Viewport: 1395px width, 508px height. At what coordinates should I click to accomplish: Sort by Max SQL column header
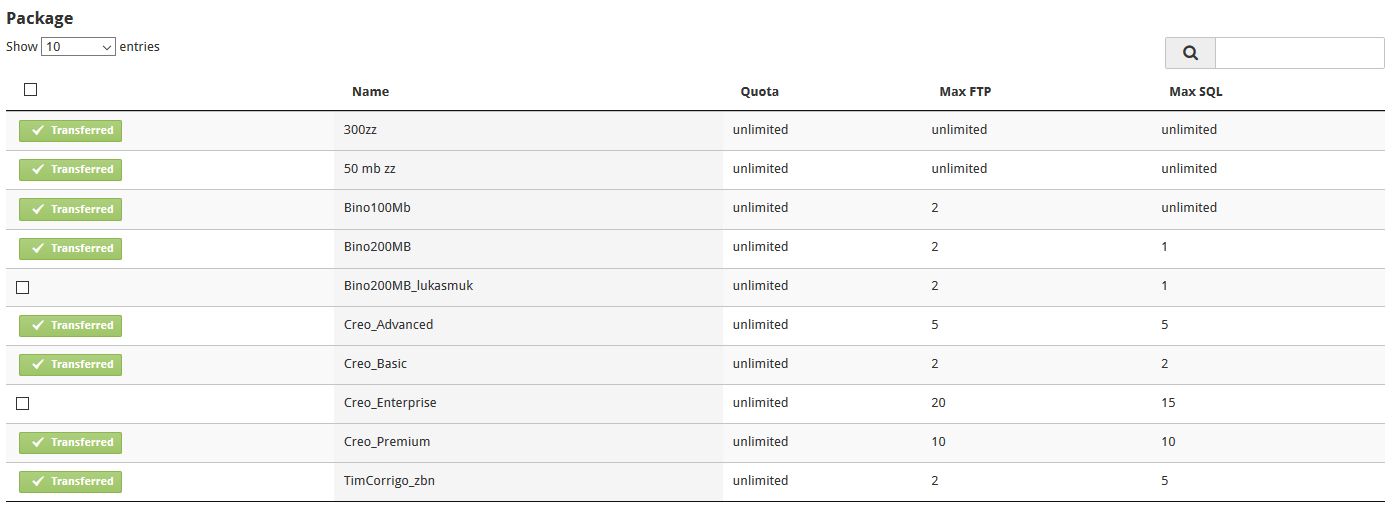click(1195, 92)
